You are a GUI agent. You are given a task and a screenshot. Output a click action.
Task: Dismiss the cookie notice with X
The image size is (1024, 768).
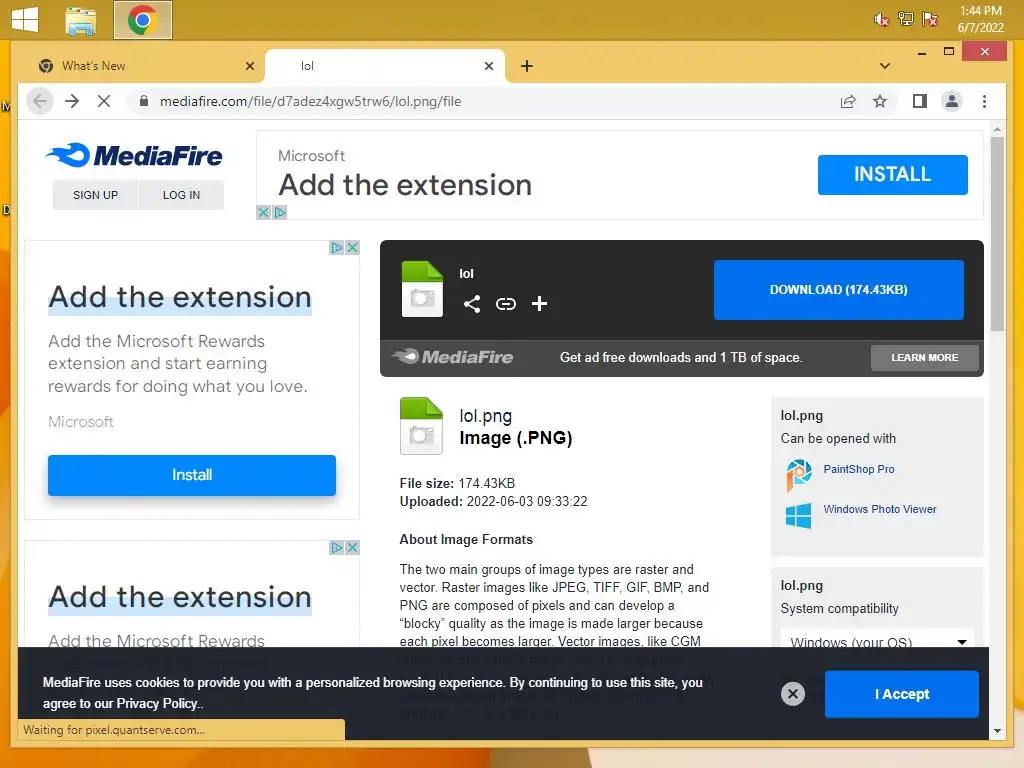click(793, 694)
